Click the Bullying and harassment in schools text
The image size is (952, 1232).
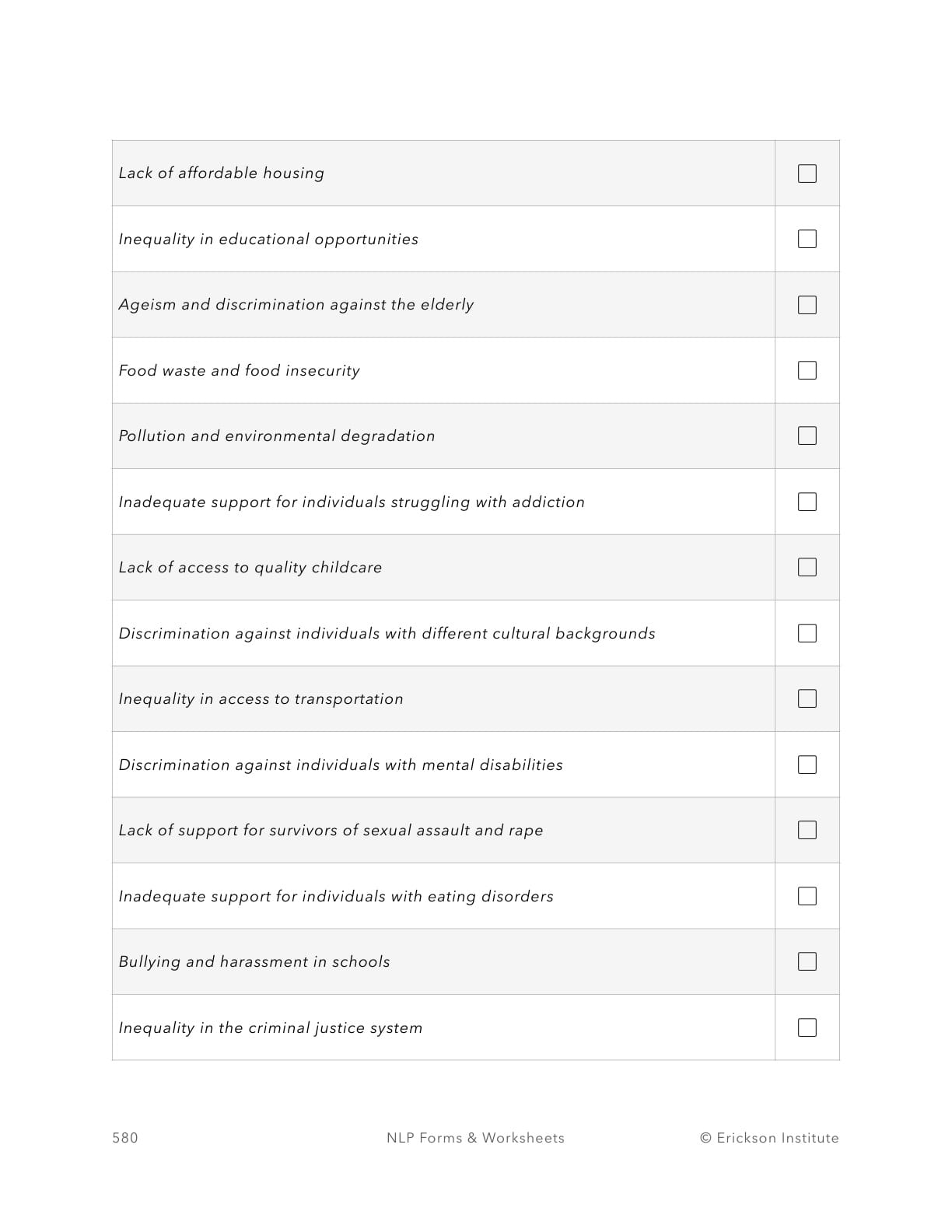tap(254, 962)
